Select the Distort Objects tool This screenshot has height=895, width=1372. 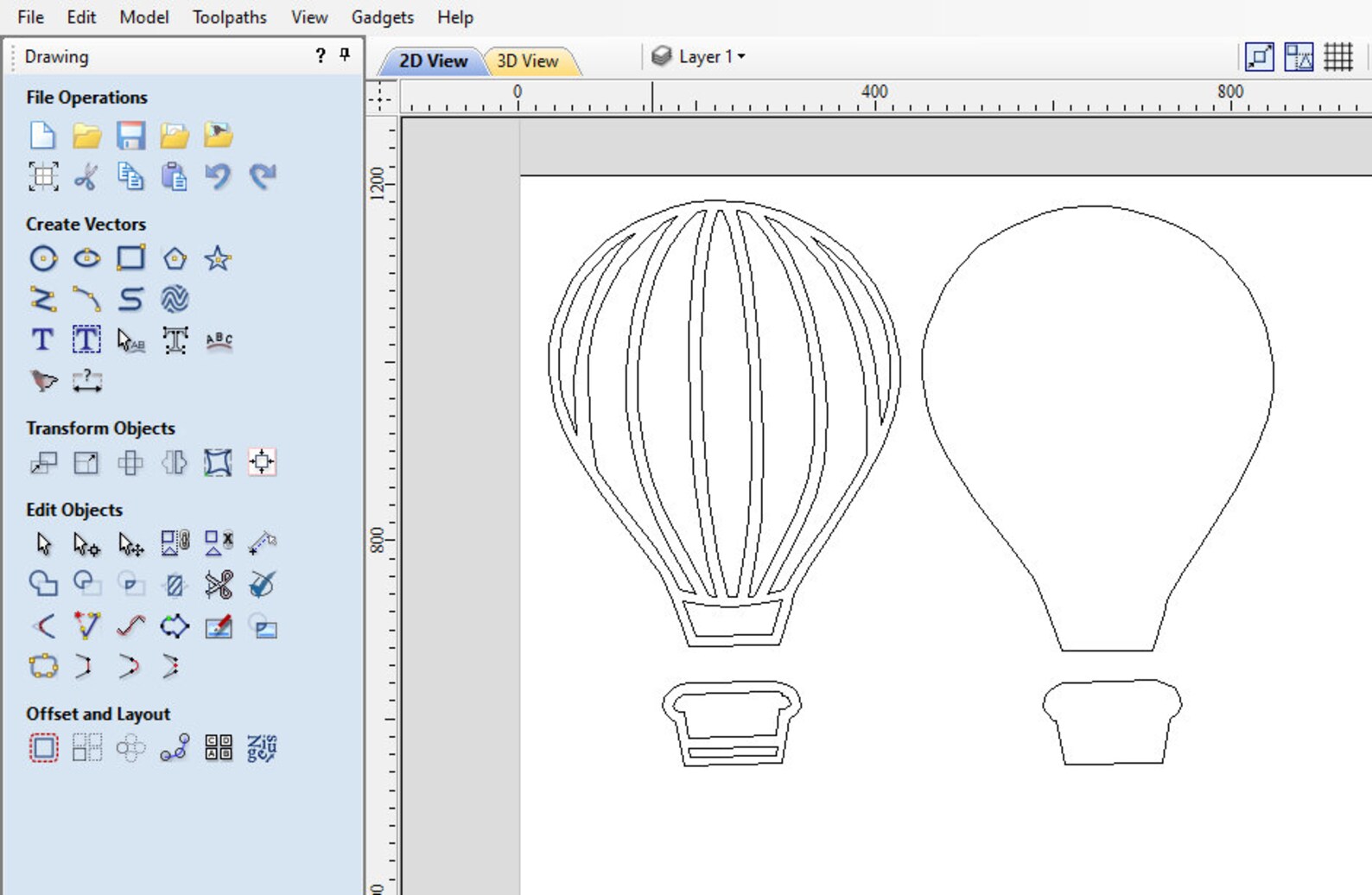[x=218, y=463]
